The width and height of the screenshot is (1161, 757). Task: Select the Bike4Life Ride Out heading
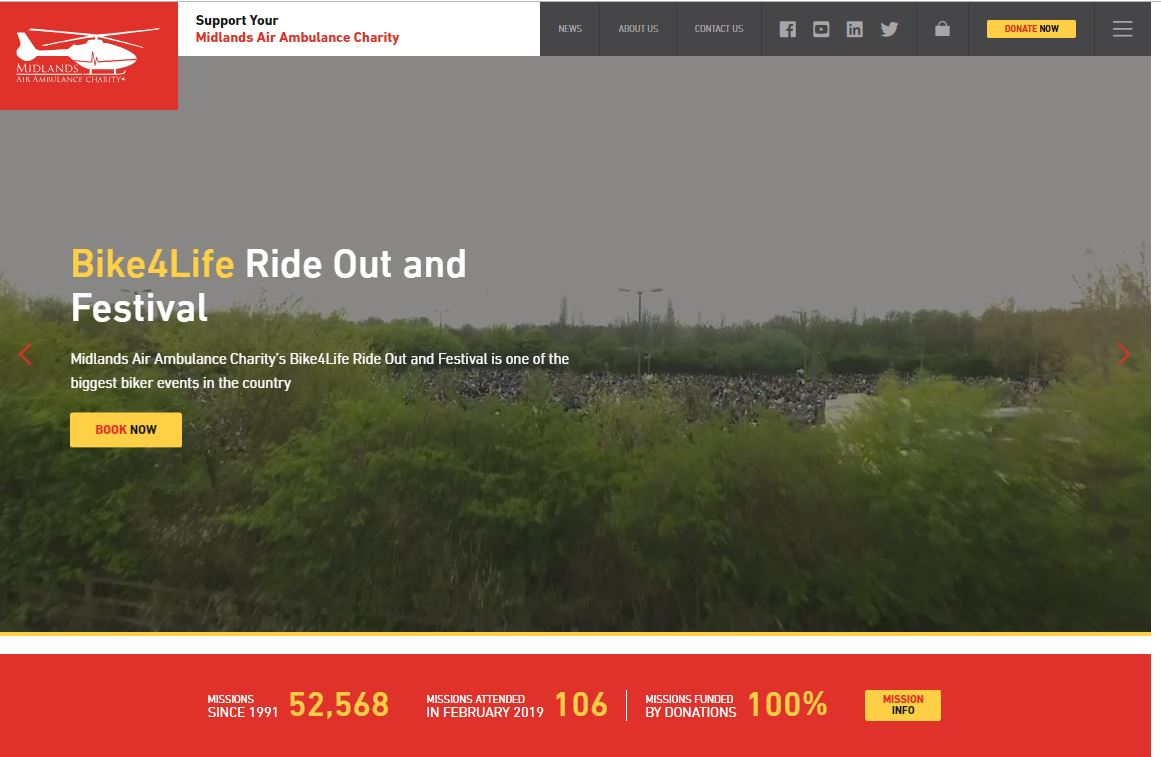[x=268, y=285]
